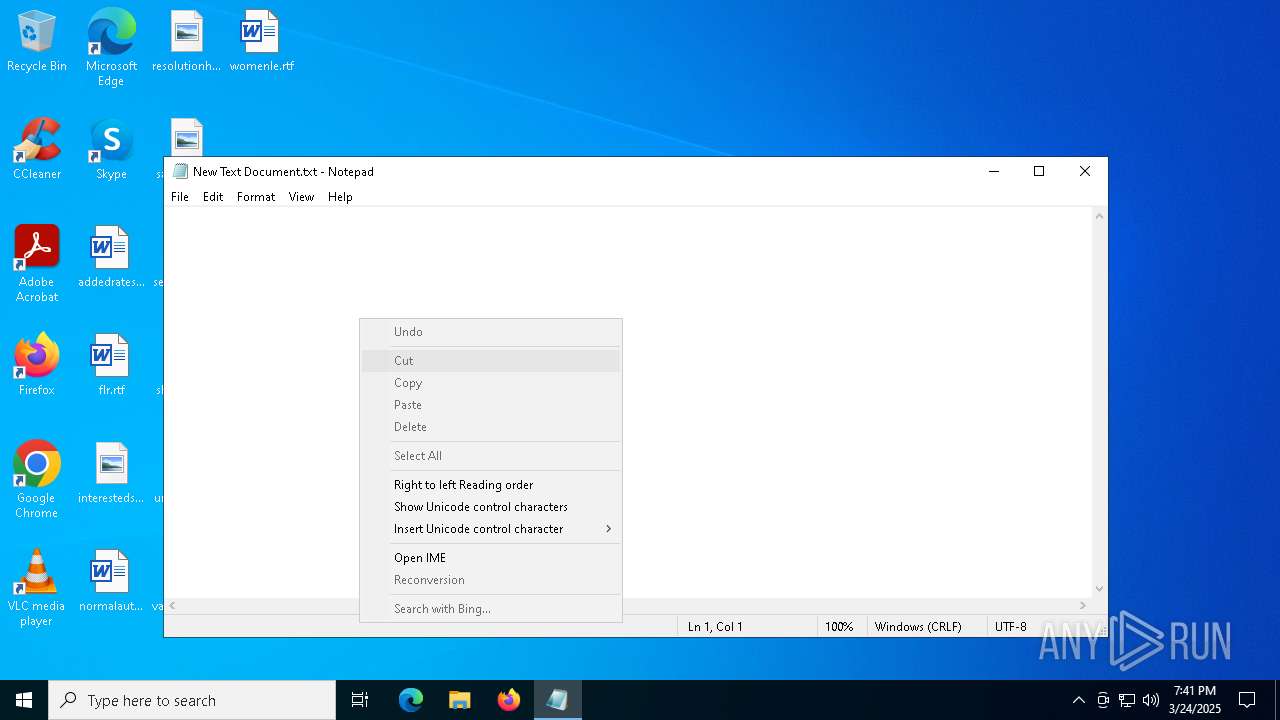Viewport: 1280px width, 720px height.
Task: Open VLC media player shortcut
Action: pyautogui.click(x=37, y=588)
